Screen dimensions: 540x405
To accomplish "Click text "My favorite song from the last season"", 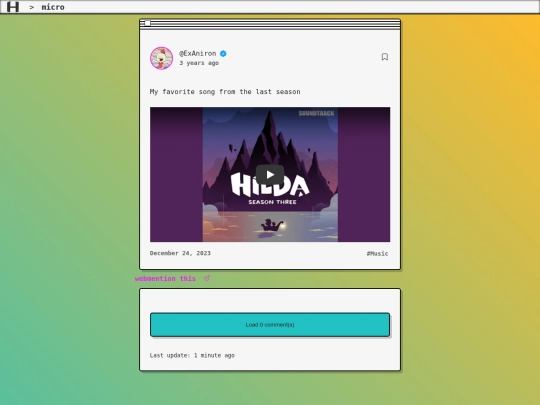I will pos(225,92).
